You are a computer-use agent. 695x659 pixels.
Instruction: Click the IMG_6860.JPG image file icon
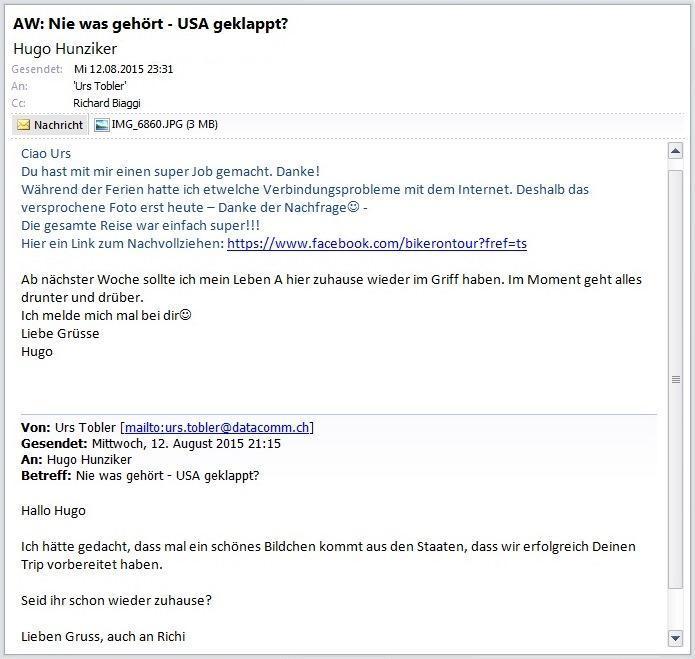[102, 125]
